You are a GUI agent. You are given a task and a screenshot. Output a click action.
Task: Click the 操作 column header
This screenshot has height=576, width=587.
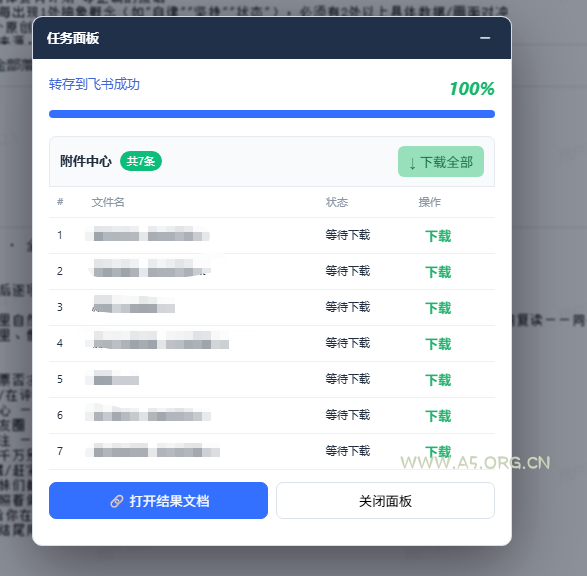tap(429, 202)
